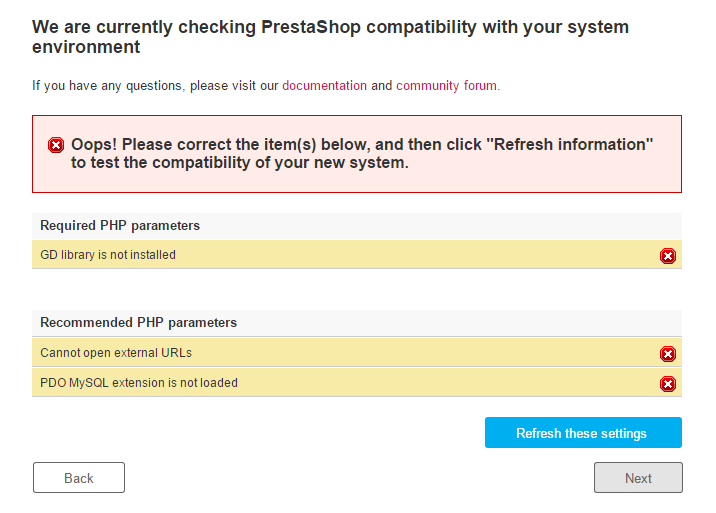Visit the community forum link

pos(446,86)
